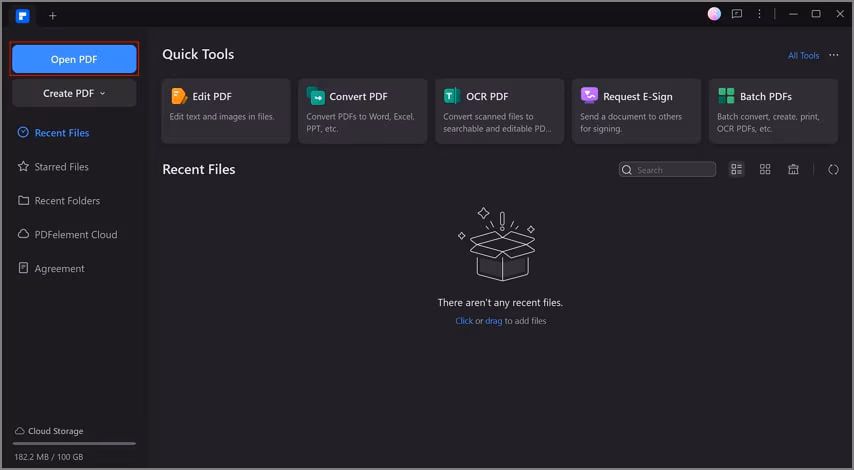
Task: Open the Convert PDF tool icon
Action: click(316, 97)
